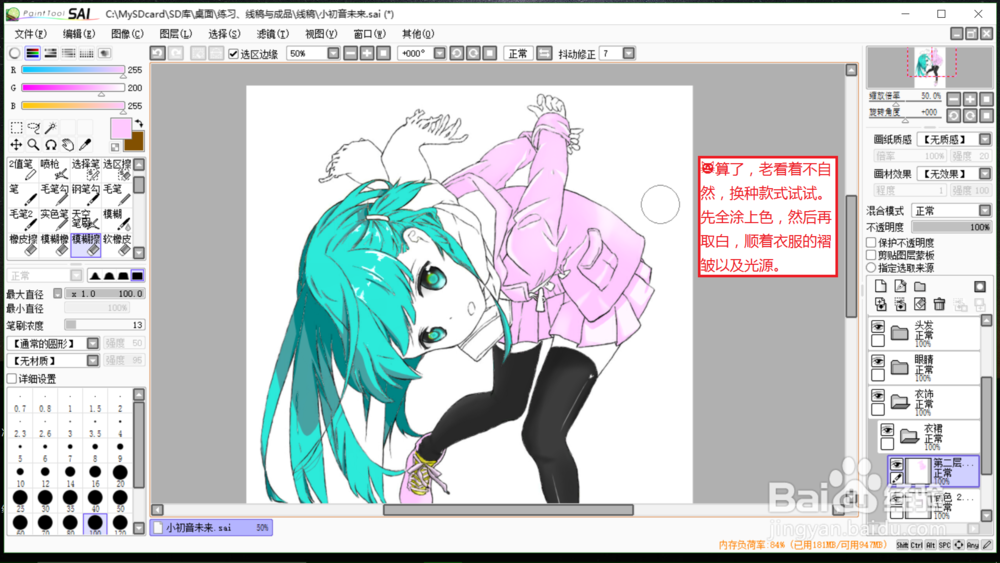Choose the 喷枪 airbrush tool
The width and height of the screenshot is (1000, 563).
pyautogui.click(x=54, y=169)
